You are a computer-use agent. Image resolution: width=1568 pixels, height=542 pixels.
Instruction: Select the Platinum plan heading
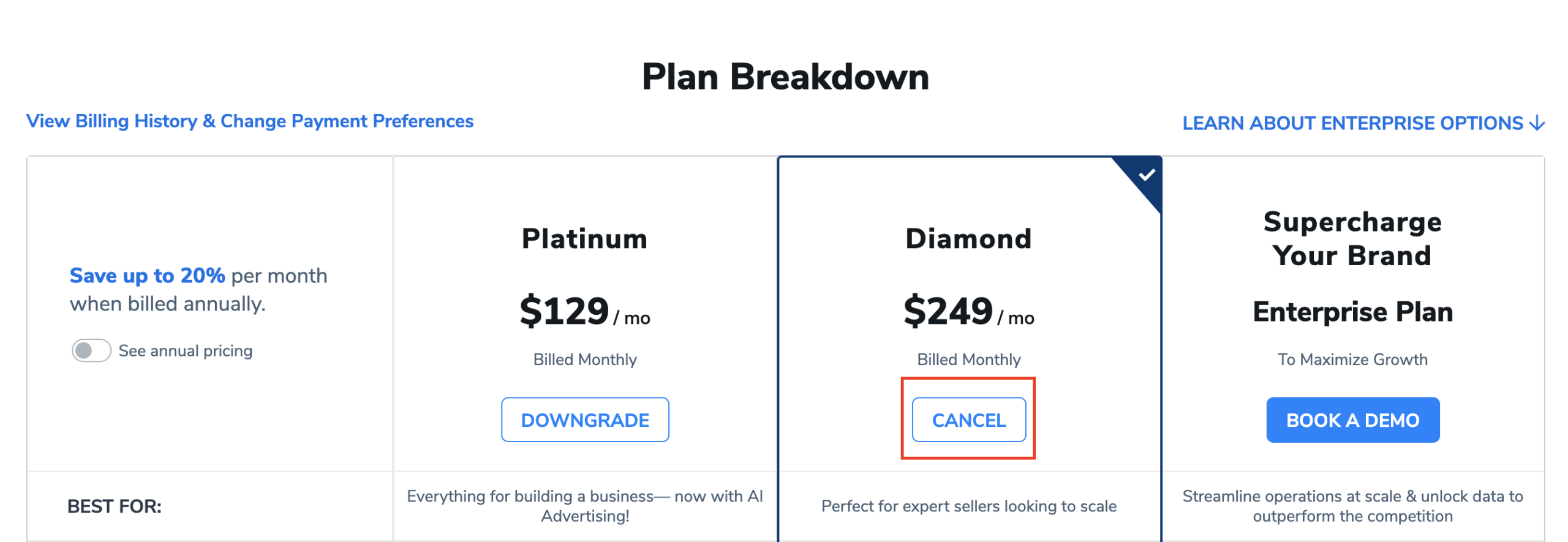(584, 239)
